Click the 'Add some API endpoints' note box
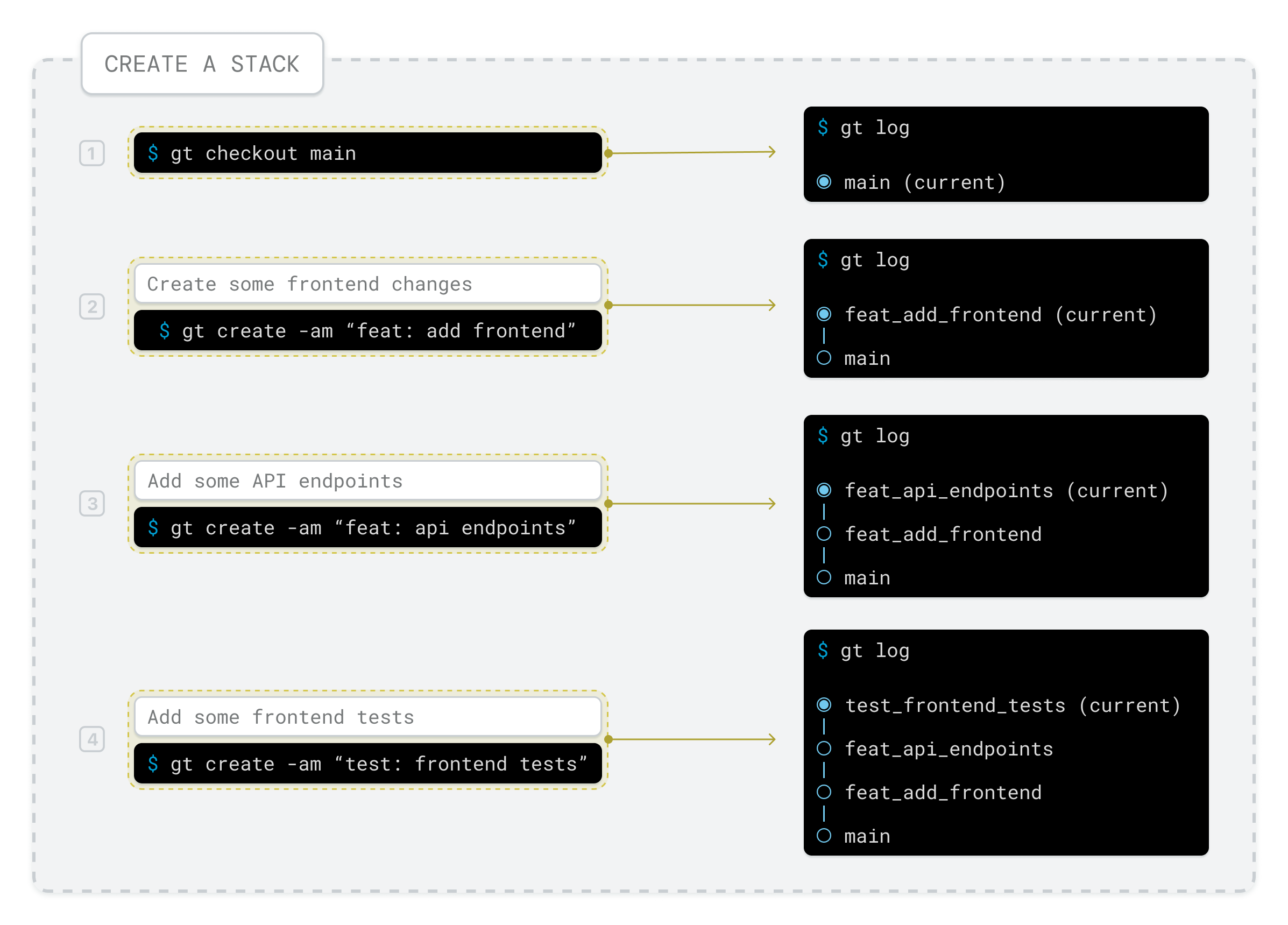Viewport: 1288px width, 925px height. (x=367, y=481)
